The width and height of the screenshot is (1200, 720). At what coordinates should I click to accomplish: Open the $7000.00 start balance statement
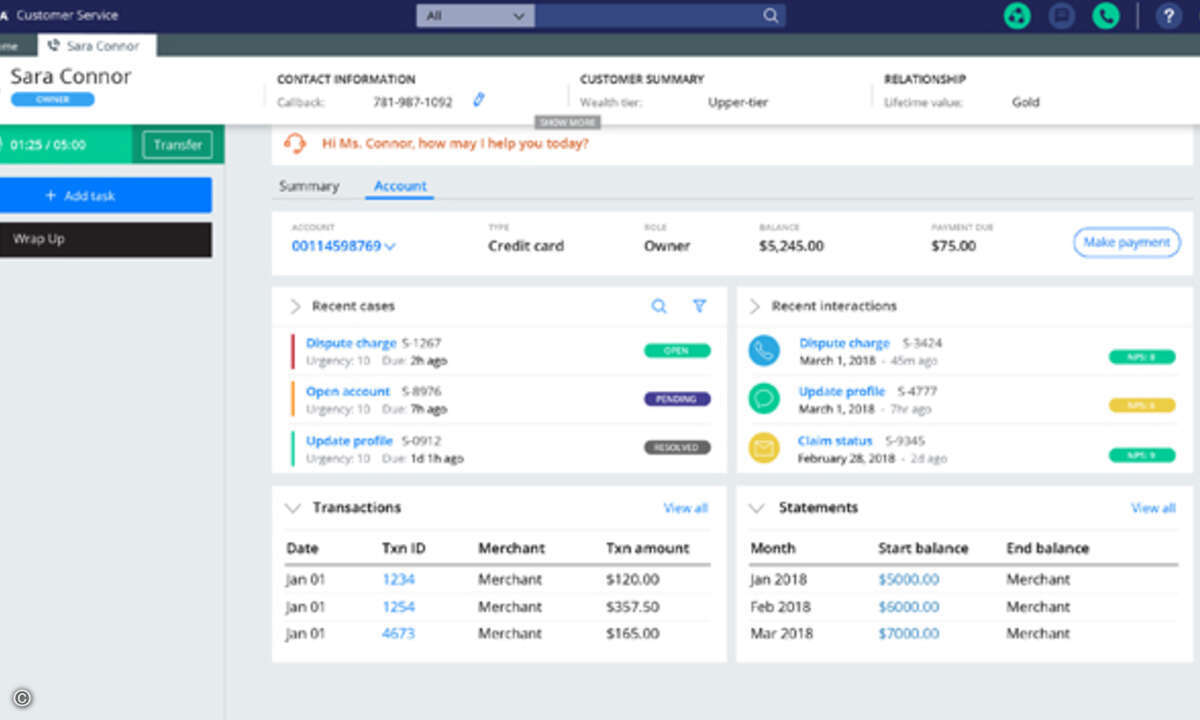click(x=909, y=634)
